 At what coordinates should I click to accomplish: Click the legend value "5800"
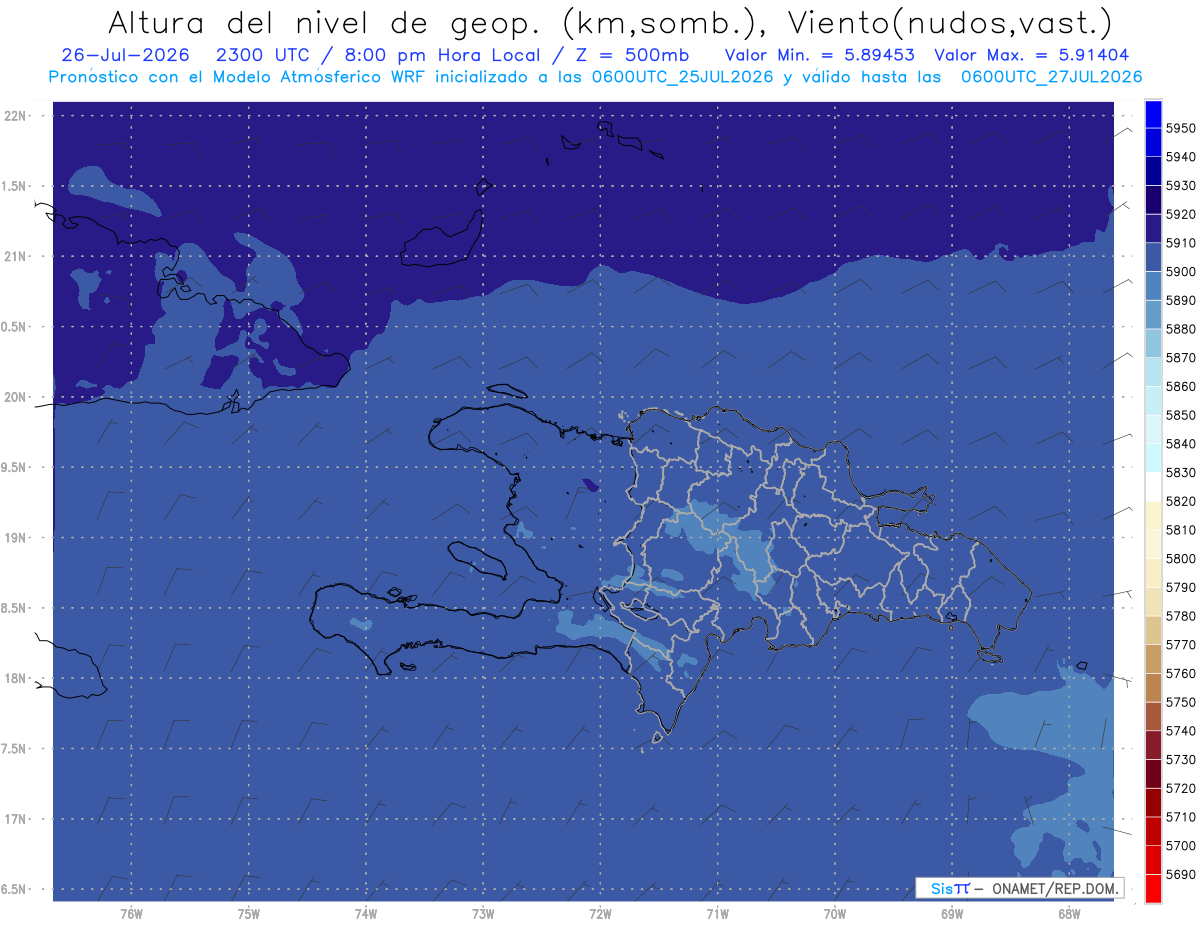tap(1180, 558)
